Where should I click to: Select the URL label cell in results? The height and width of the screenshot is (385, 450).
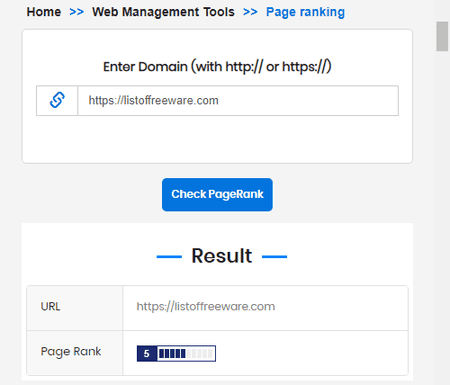75,308
